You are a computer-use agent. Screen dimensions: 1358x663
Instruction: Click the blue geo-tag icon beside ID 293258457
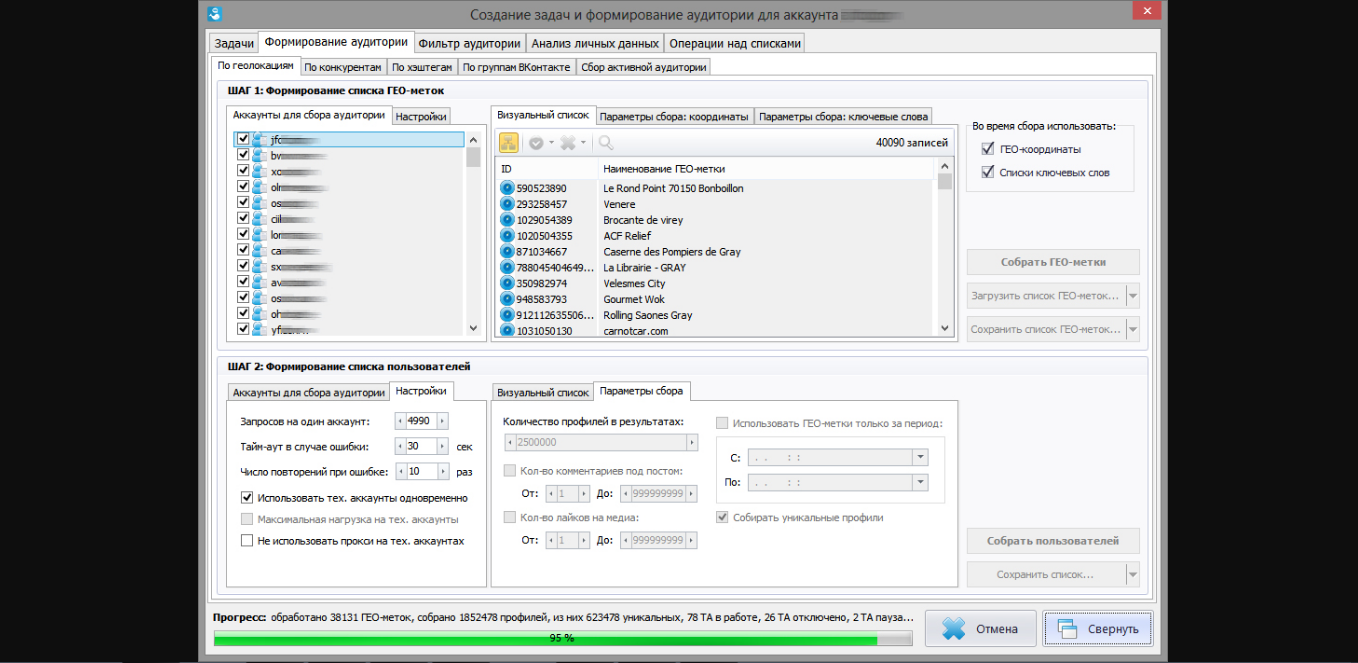click(506, 204)
